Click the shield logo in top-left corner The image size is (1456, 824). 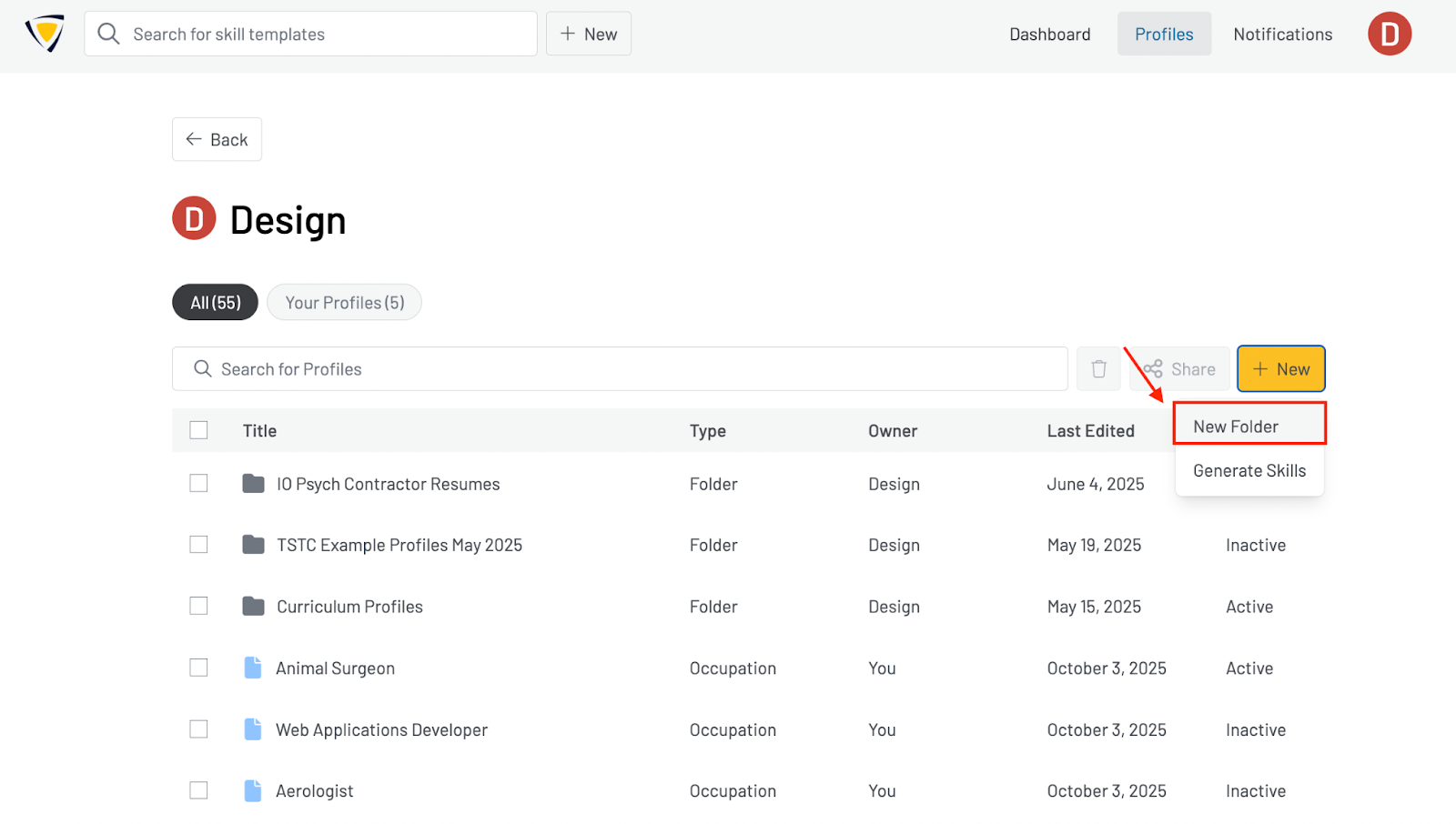click(x=45, y=34)
